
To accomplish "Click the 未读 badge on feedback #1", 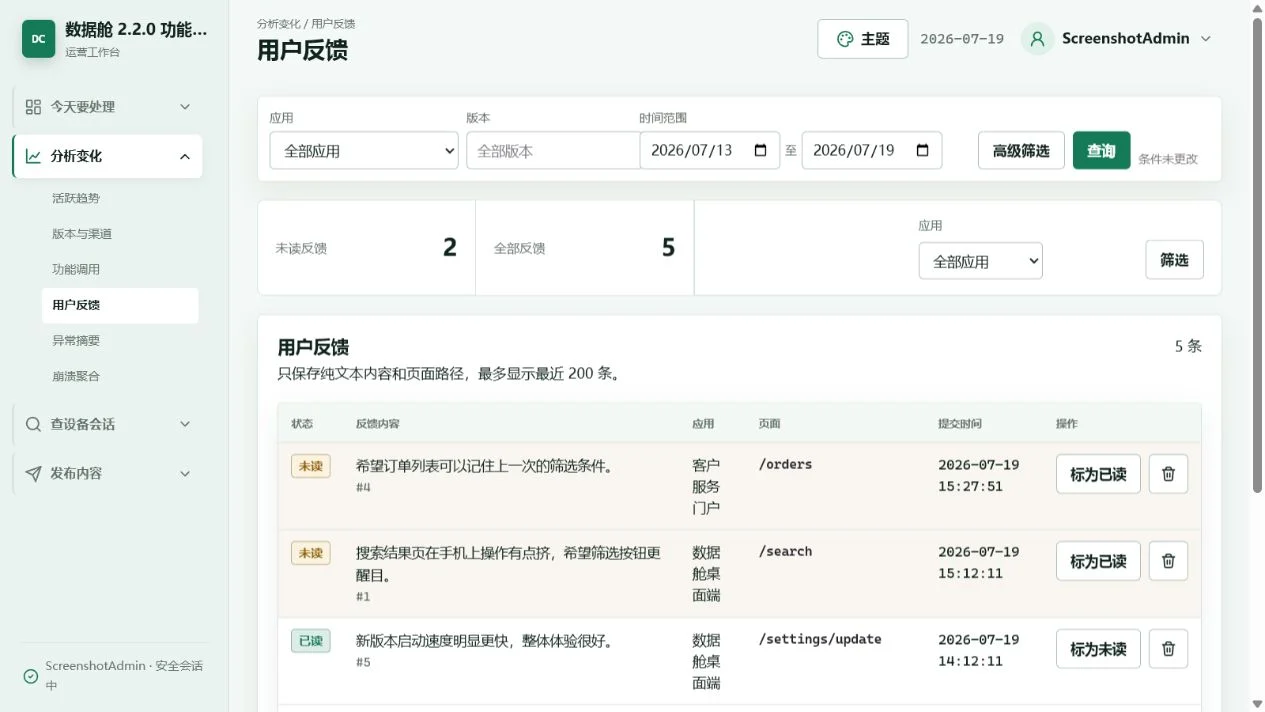I will [310, 553].
